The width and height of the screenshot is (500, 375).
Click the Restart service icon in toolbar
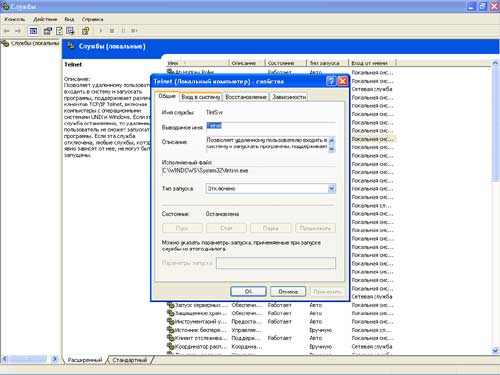[134, 31]
